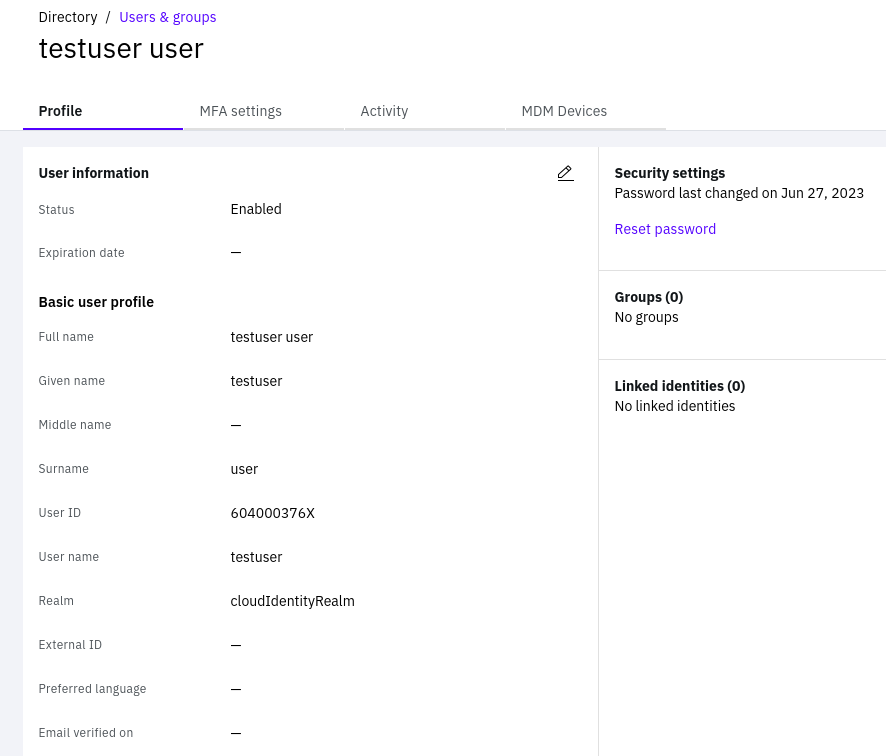
Task: Select the Profile tab
Action: [60, 111]
